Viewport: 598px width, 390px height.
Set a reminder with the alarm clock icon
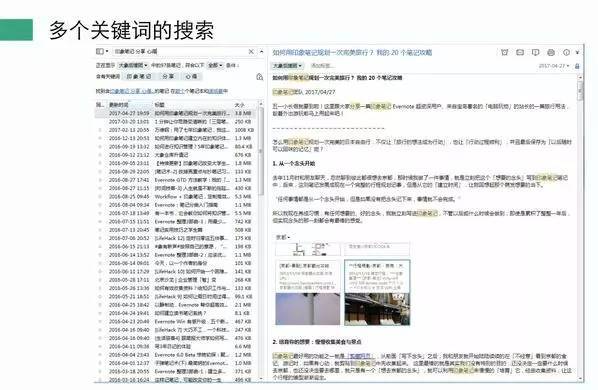click(x=505, y=52)
